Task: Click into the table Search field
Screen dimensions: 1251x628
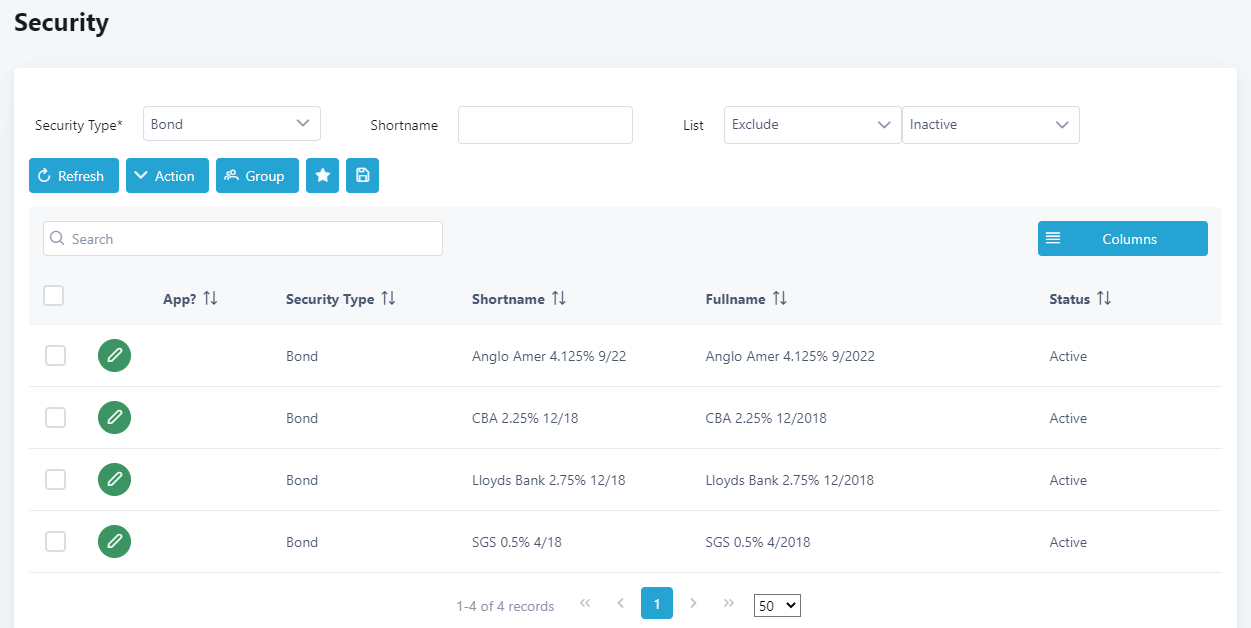Action: pos(243,239)
